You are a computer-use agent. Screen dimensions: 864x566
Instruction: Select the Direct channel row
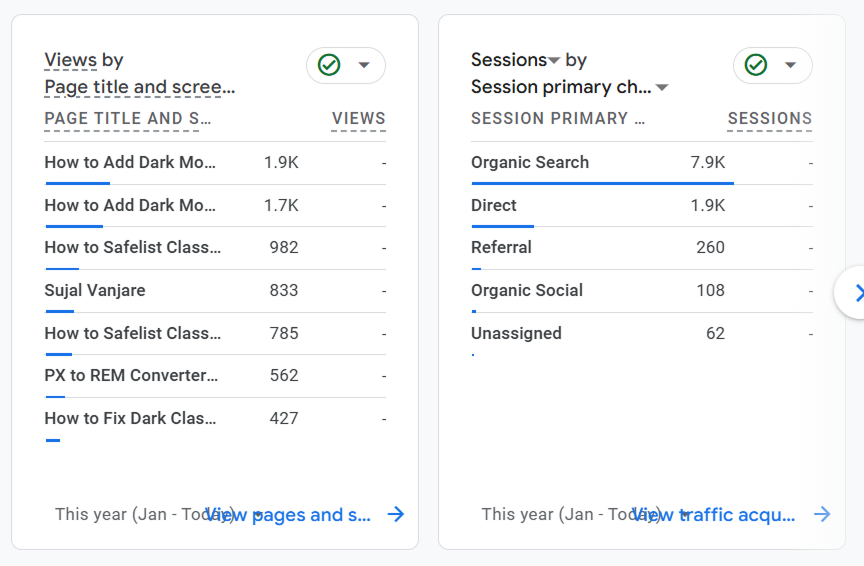click(494, 206)
